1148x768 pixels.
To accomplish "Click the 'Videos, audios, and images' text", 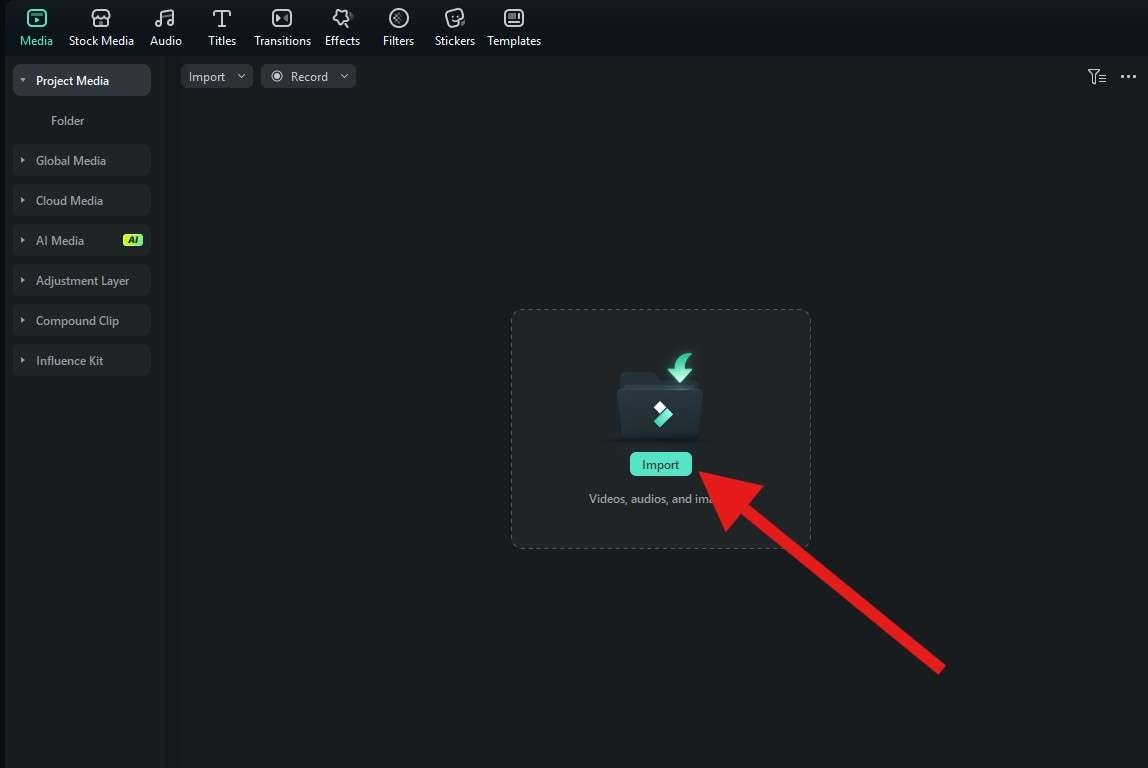I will 650,499.
